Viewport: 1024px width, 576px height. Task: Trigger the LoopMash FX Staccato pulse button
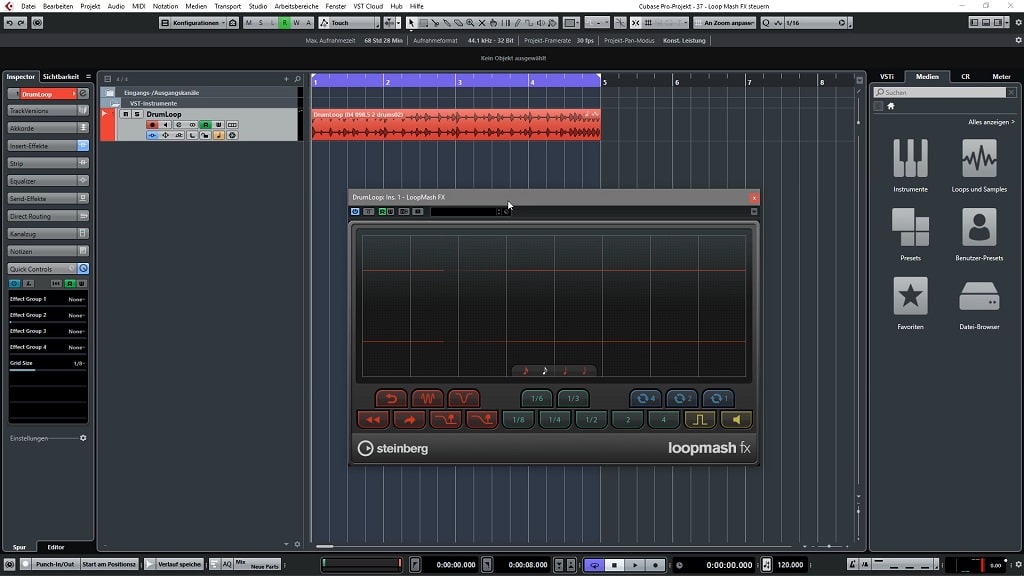(x=699, y=420)
